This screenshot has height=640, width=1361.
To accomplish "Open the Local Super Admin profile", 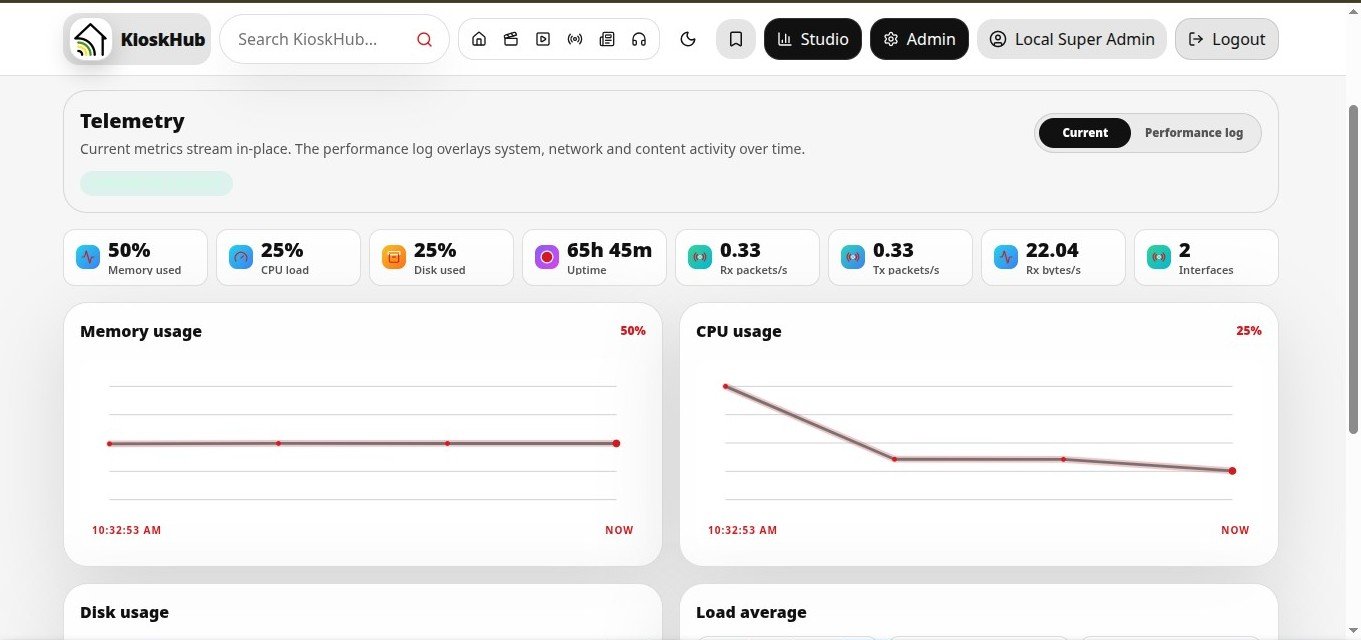I will point(1072,39).
